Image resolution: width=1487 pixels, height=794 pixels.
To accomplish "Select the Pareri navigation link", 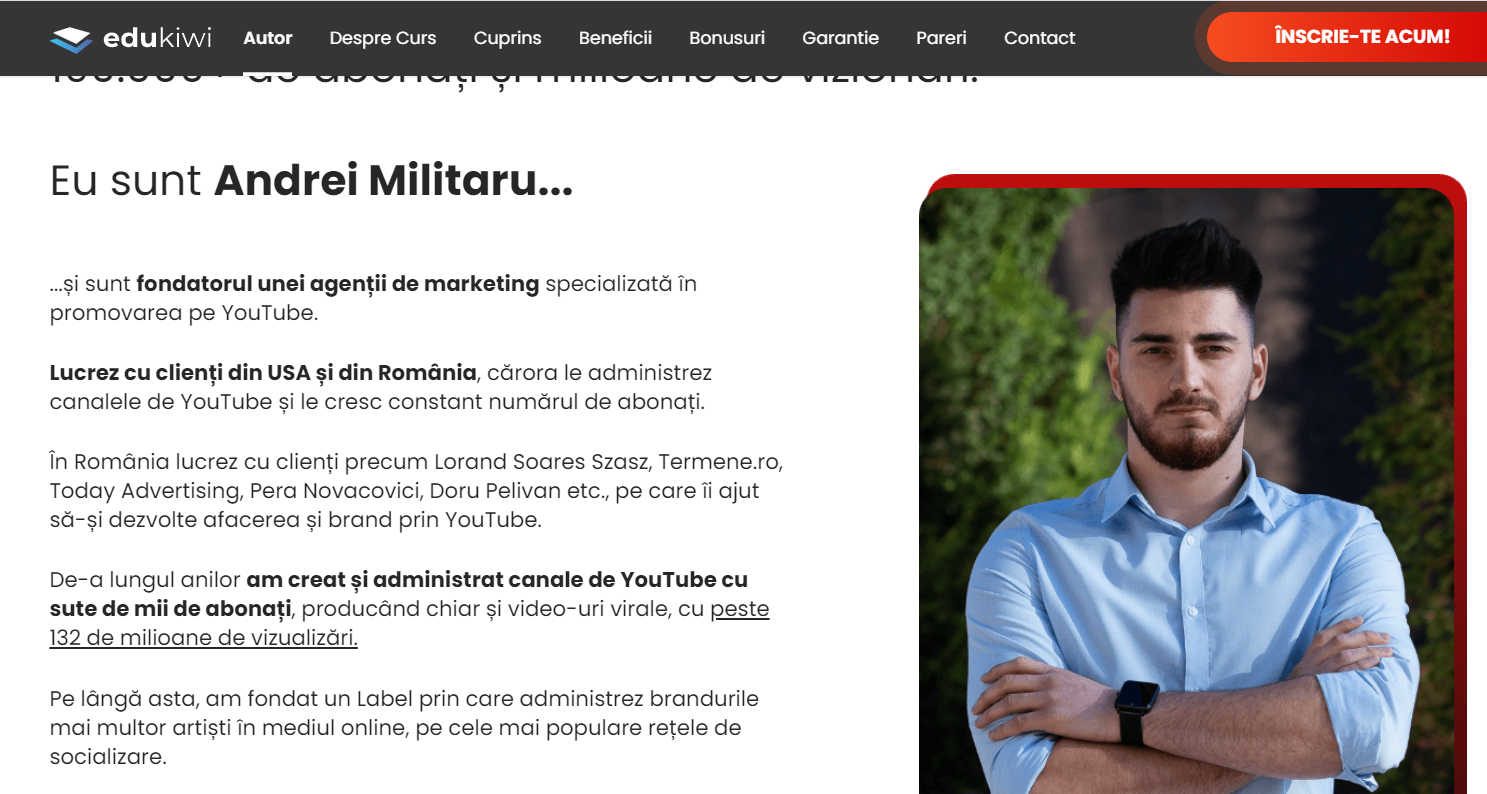I will pyautogui.click(x=941, y=38).
